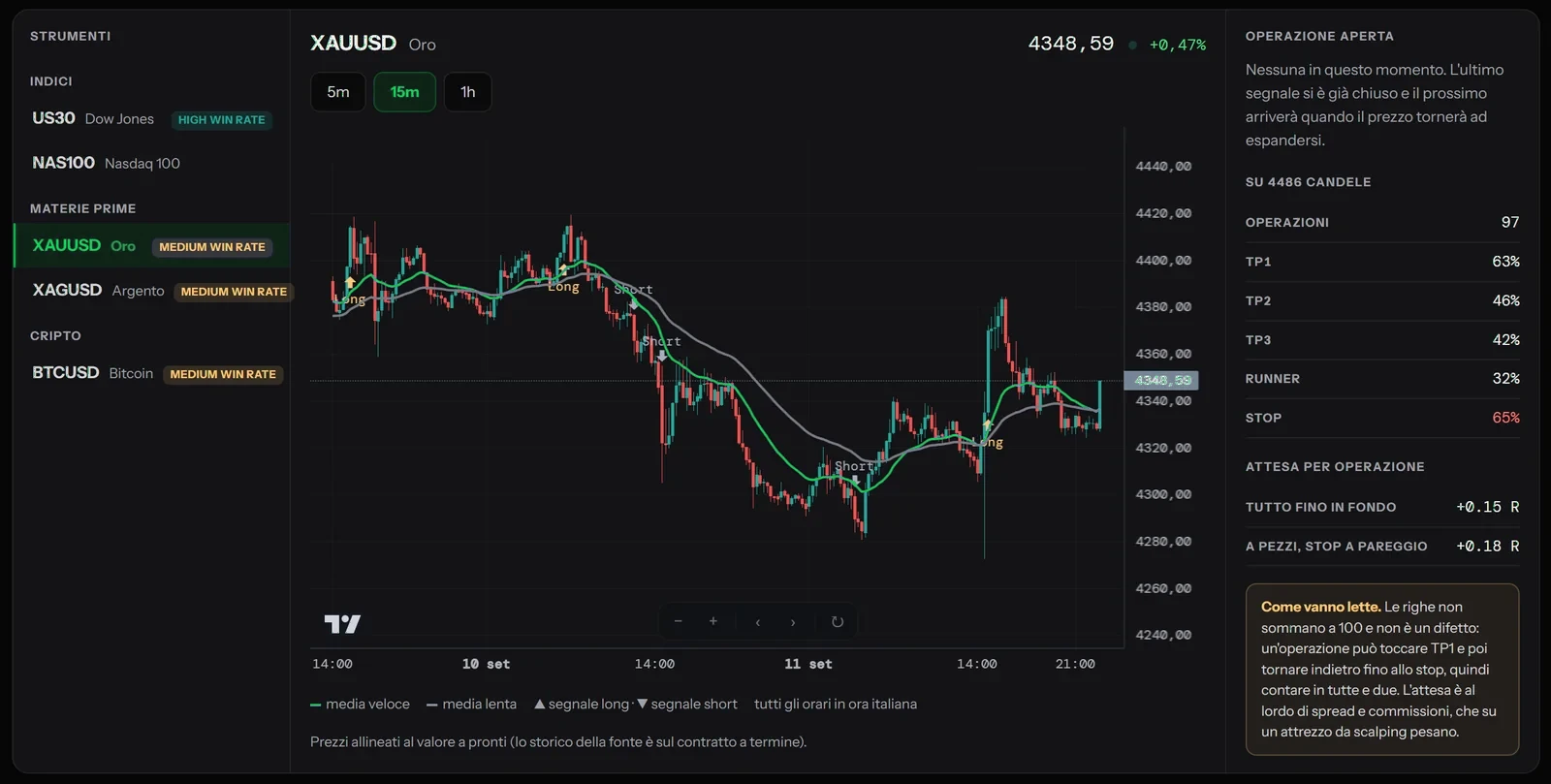
Task: Open the US30 Dow Jones instrument
Action: point(152,119)
